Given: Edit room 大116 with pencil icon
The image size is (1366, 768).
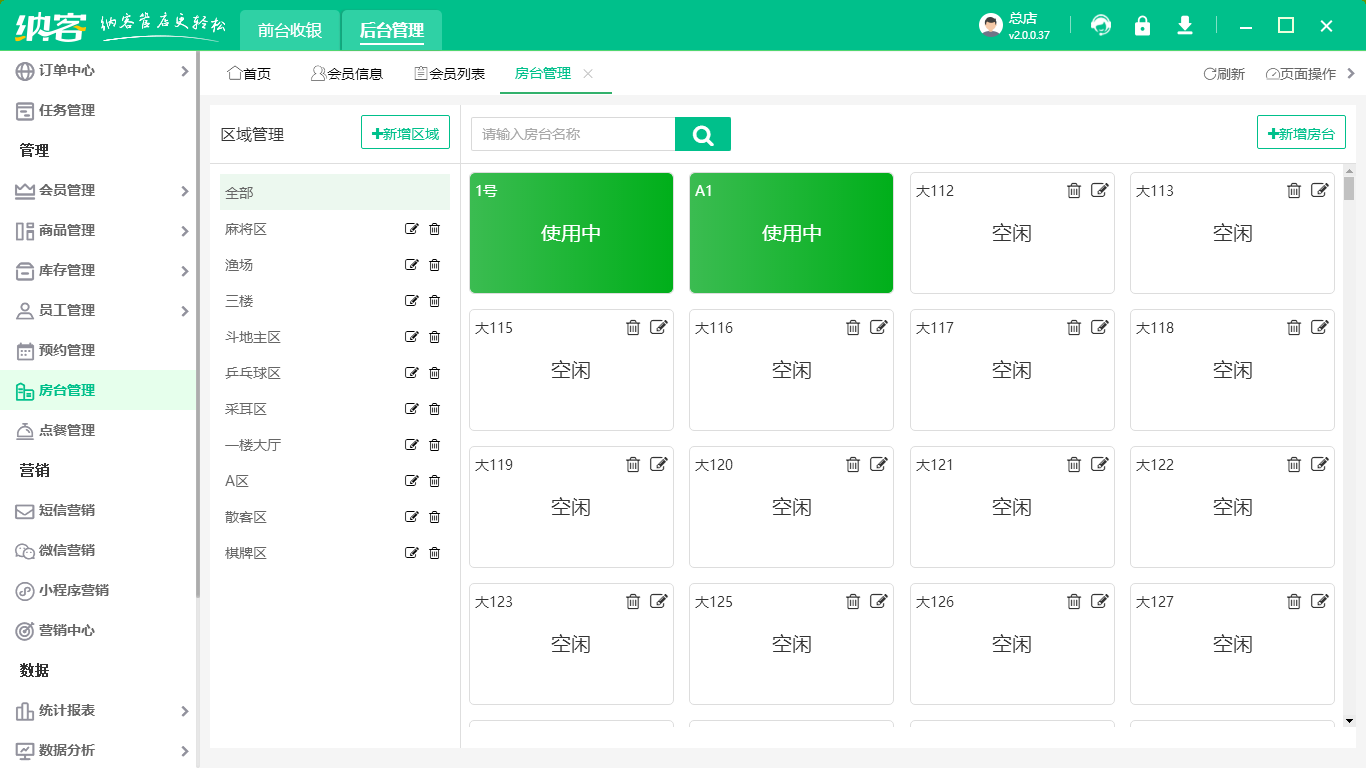Looking at the screenshot, I should click(879, 327).
